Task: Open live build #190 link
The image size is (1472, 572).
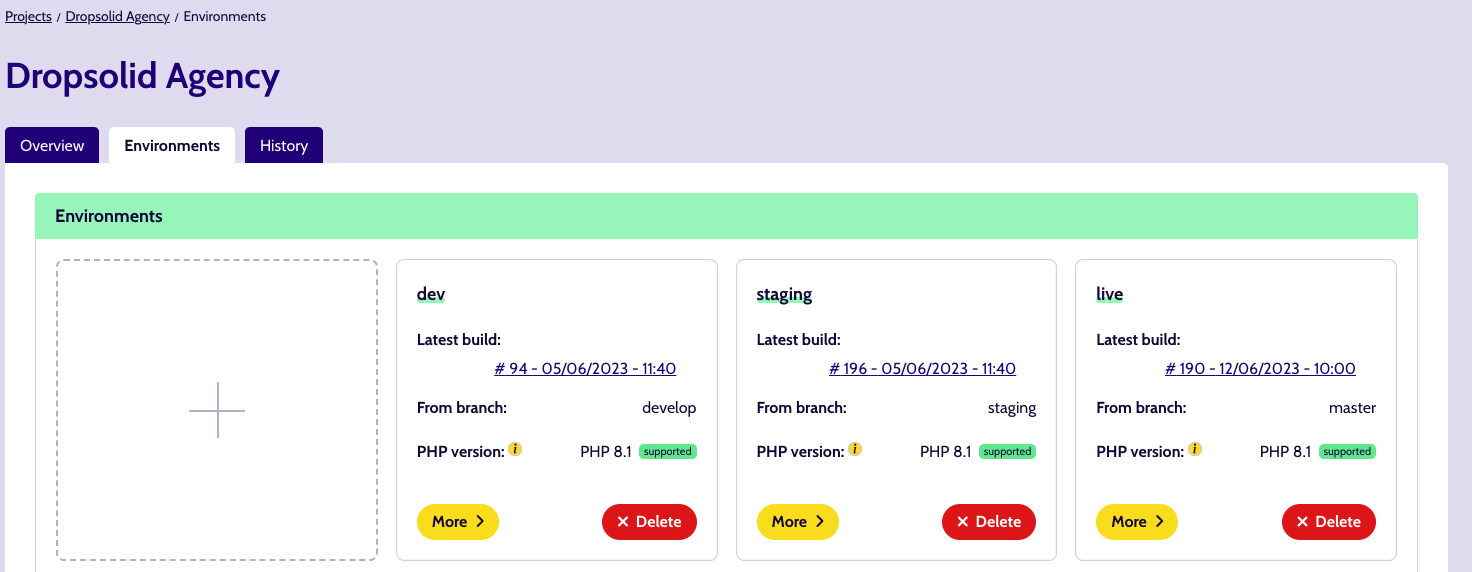Action: click(1260, 369)
